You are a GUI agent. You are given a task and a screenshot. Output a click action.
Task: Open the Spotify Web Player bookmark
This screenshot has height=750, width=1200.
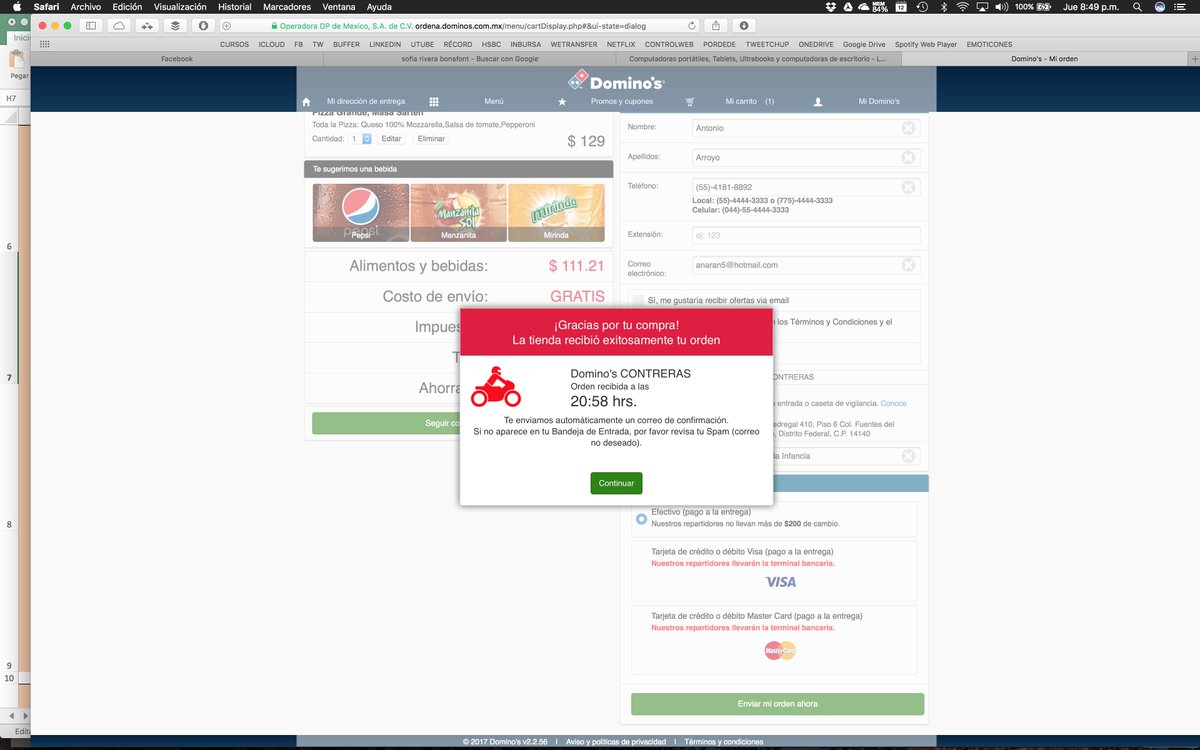click(926, 44)
